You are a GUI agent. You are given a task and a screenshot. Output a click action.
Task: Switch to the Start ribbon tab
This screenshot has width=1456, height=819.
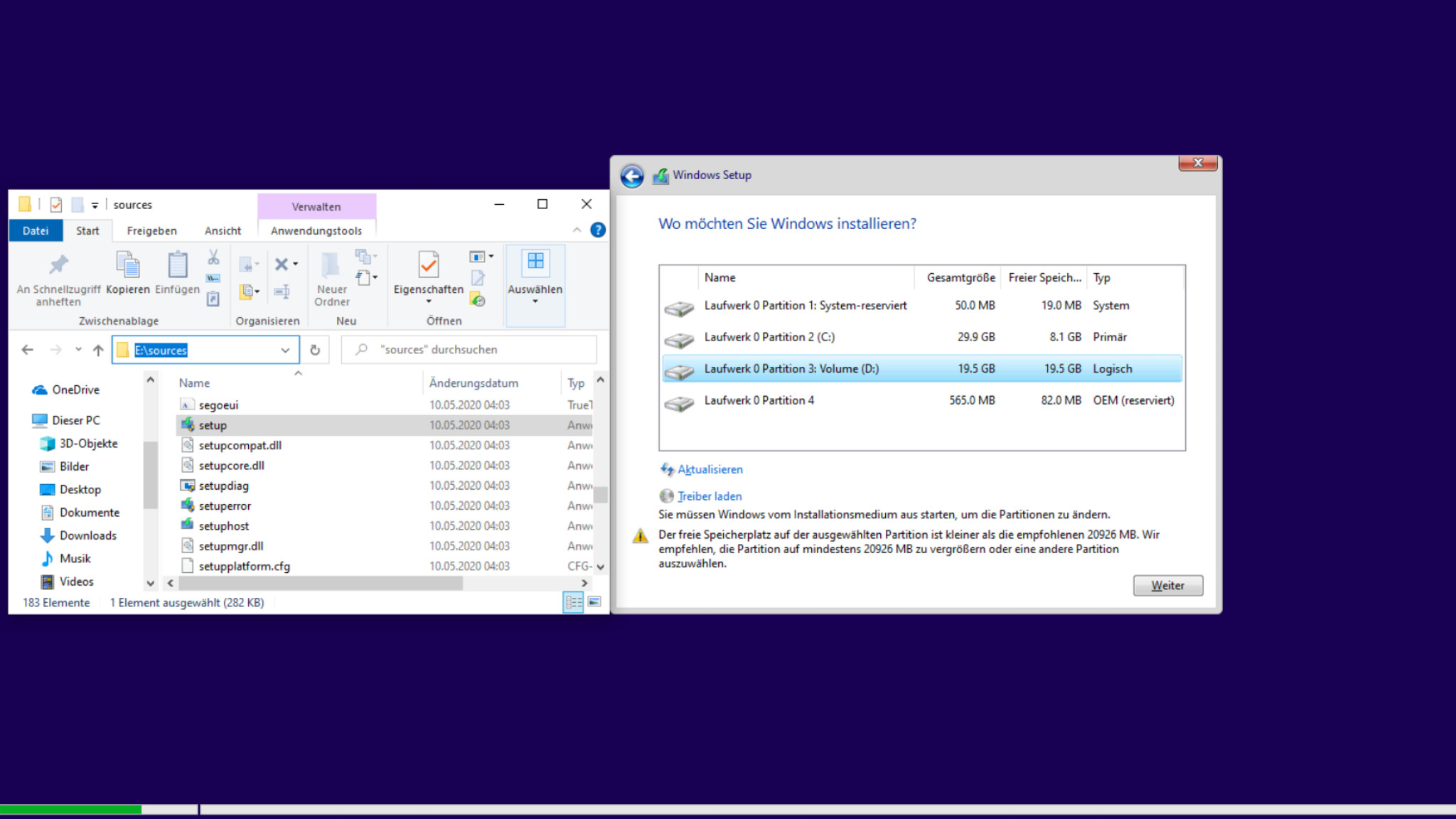[87, 230]
